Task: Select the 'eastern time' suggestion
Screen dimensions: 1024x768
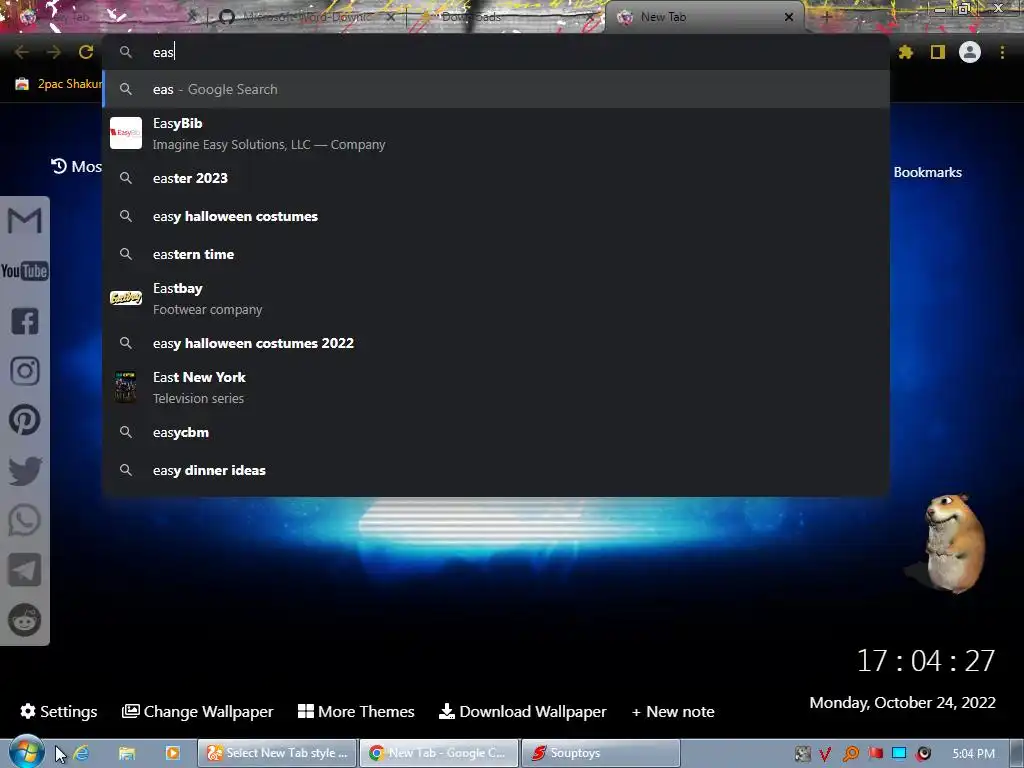Action: (x=496, y=254)
